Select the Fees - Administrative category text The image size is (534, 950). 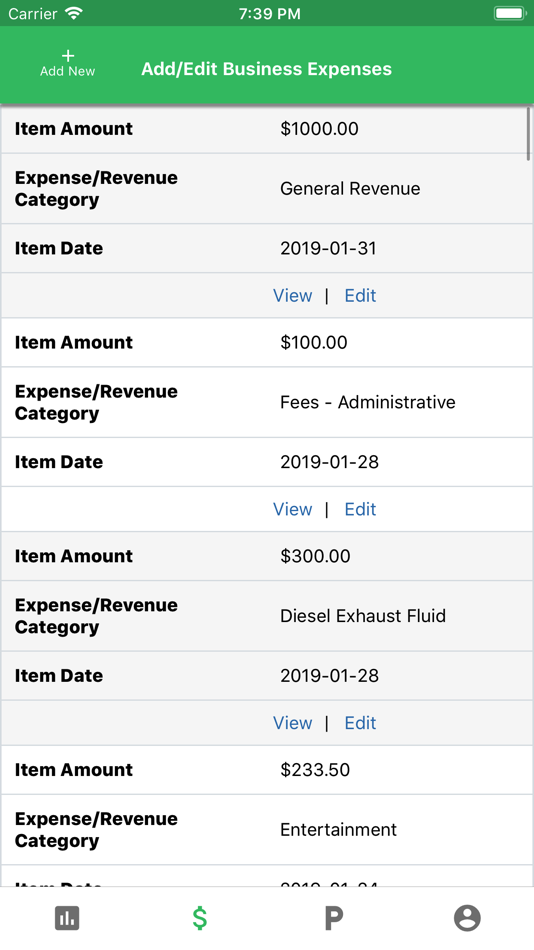pos(368,402)
